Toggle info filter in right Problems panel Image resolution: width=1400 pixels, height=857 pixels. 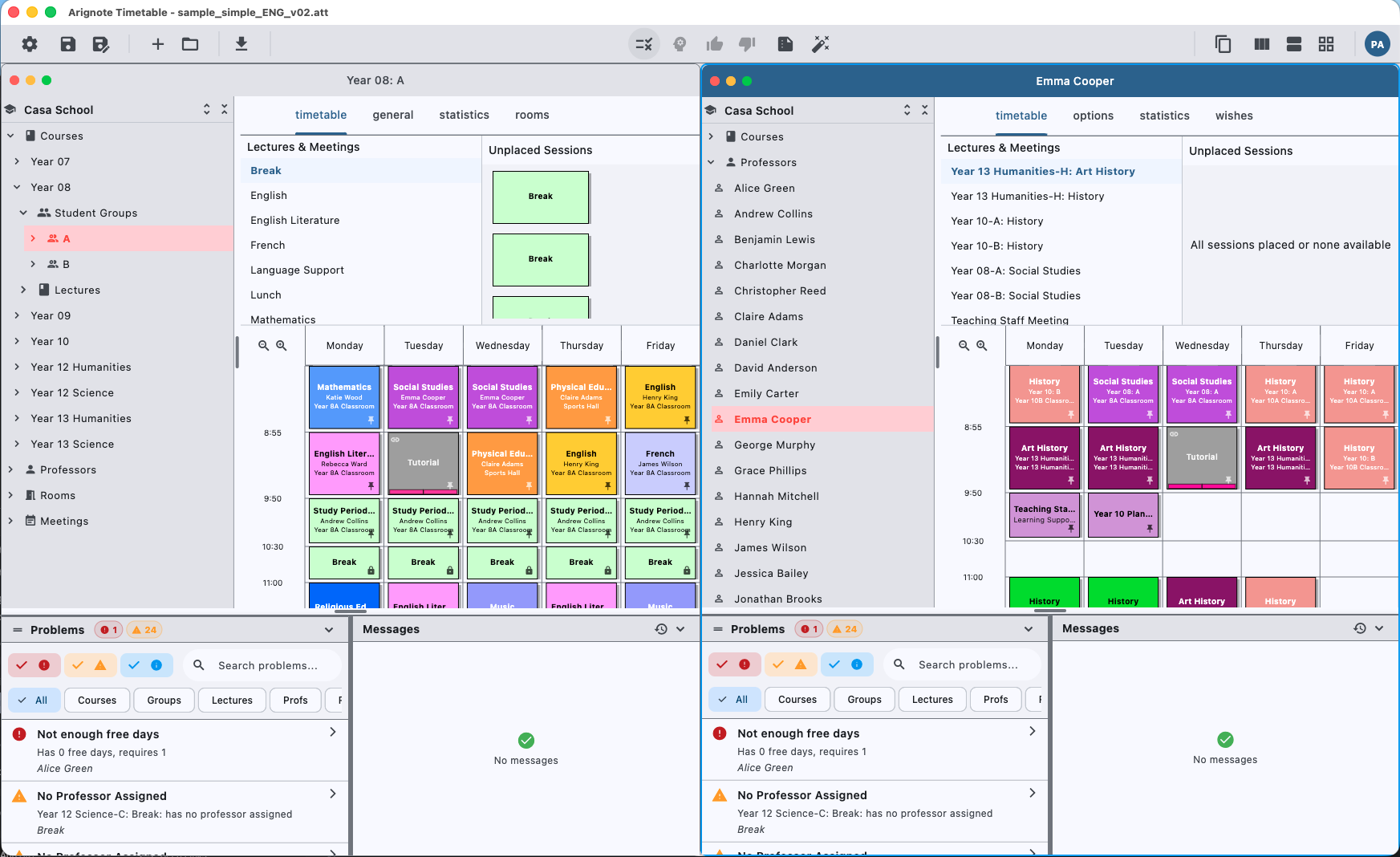(x=846, y=664)
